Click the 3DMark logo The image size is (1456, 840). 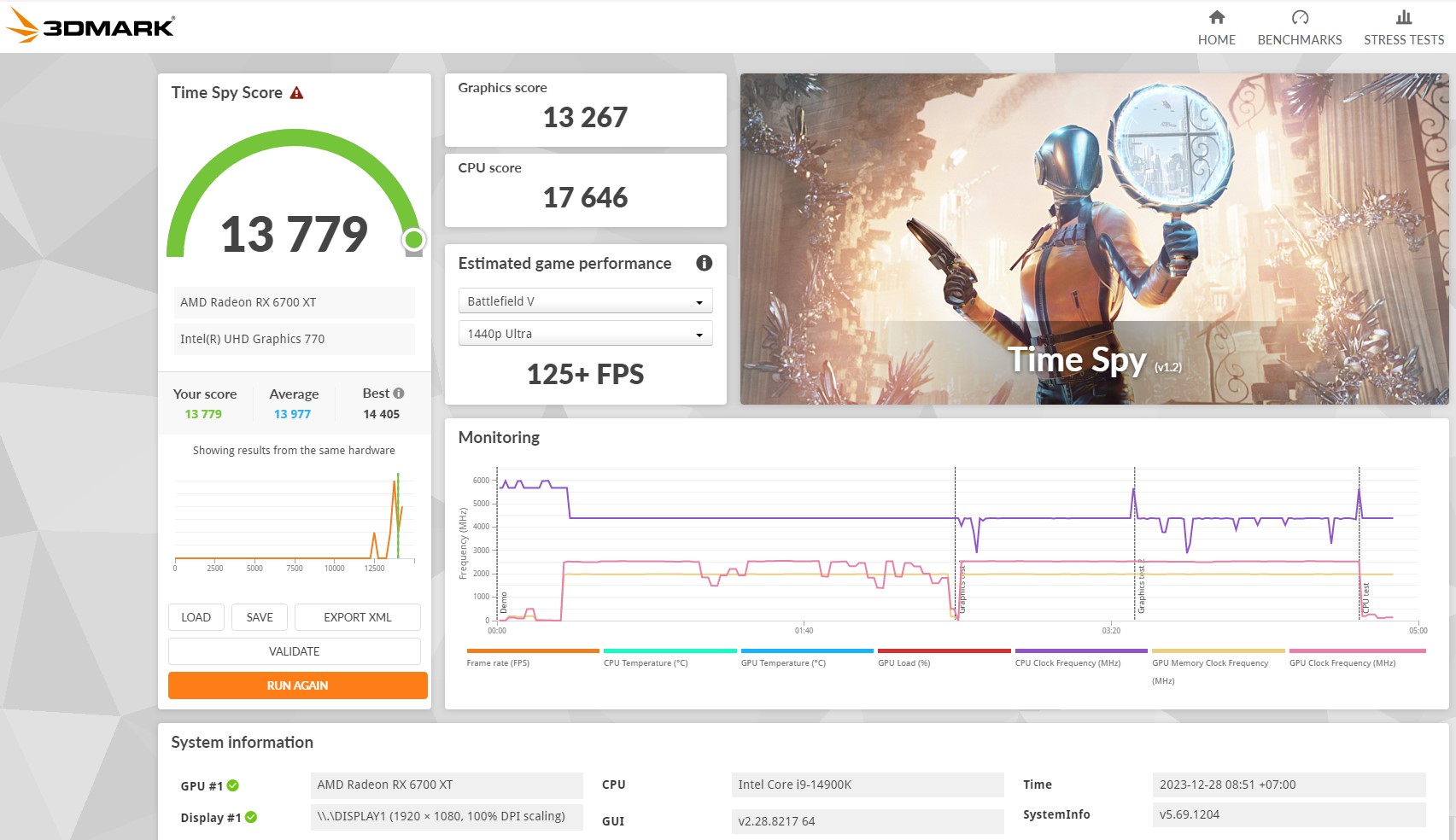(90, 26)
